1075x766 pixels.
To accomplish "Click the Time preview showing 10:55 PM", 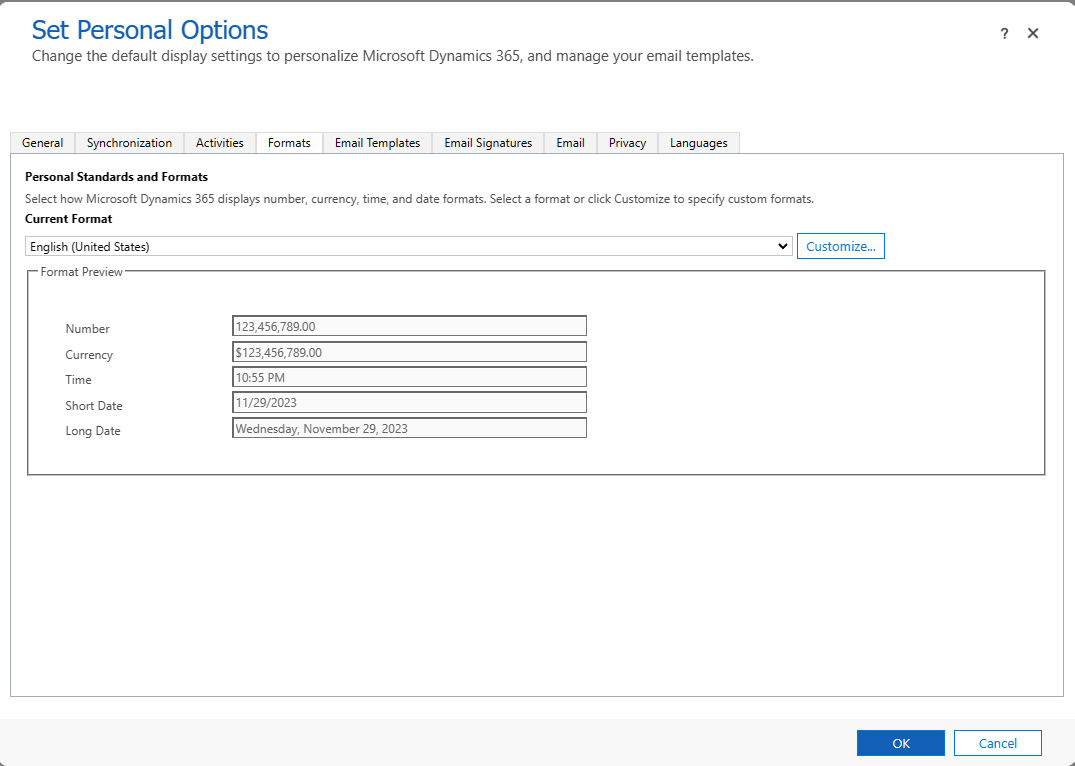I will coord(409,376).
